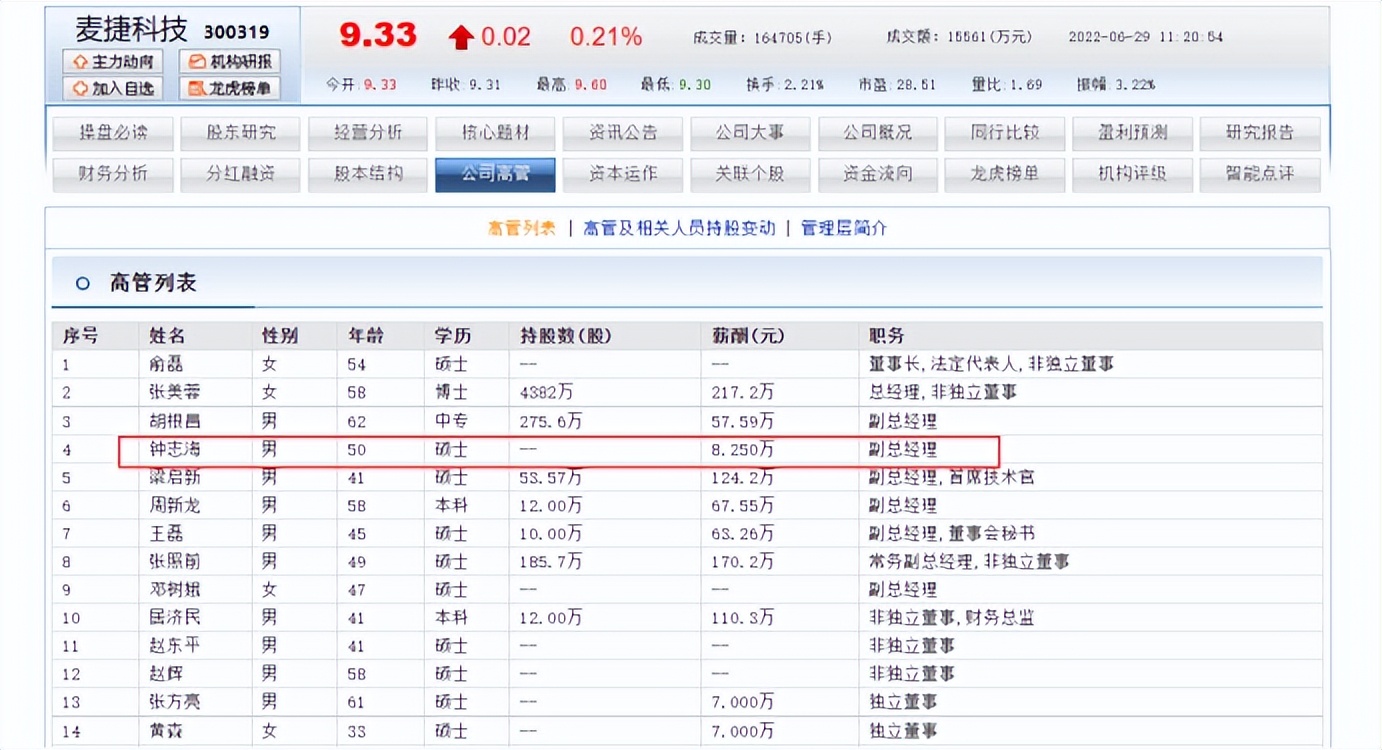Open the 研究报告 tab

click(1260, 132)
